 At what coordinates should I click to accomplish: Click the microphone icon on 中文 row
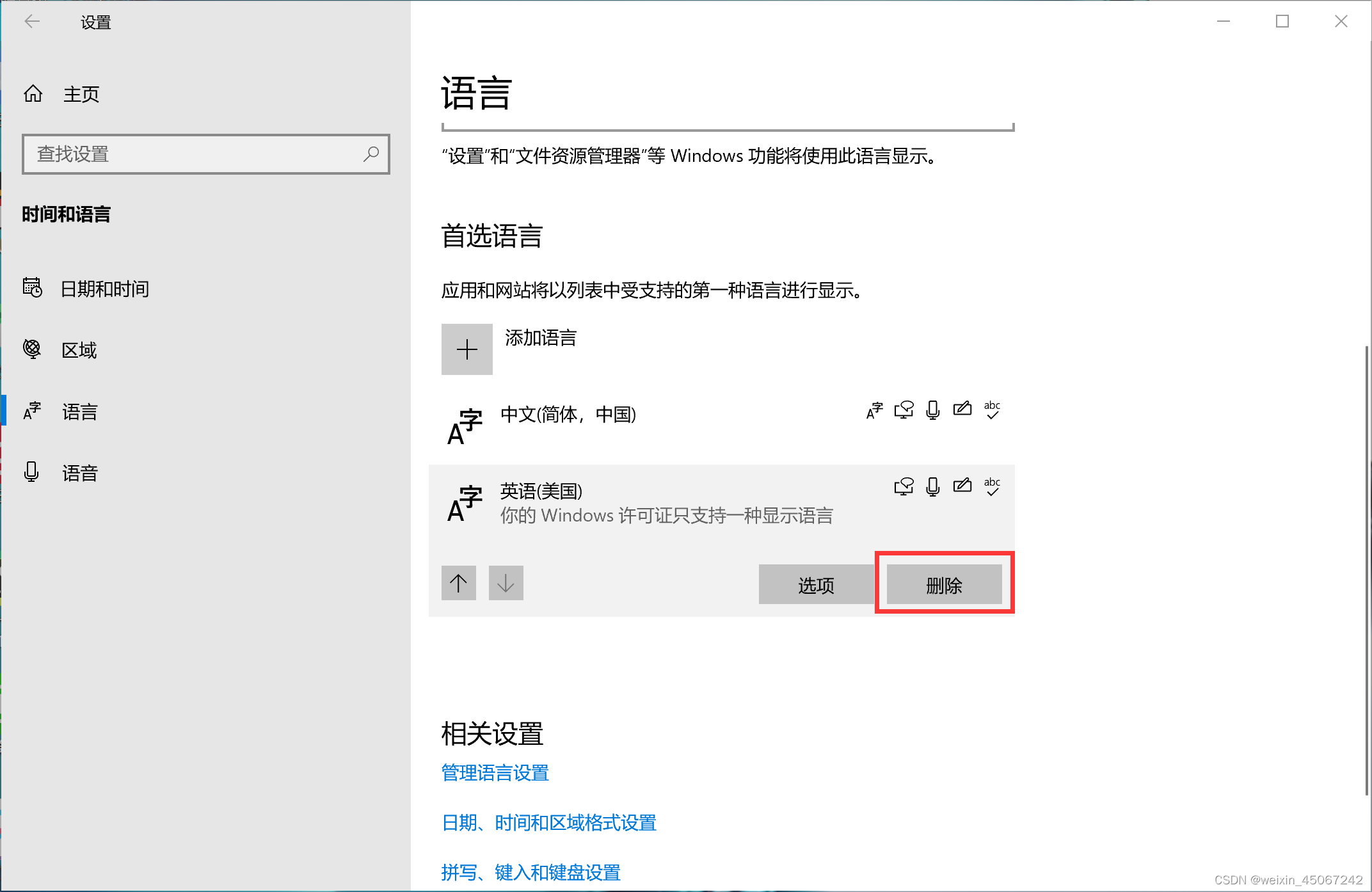coord(933,410)
